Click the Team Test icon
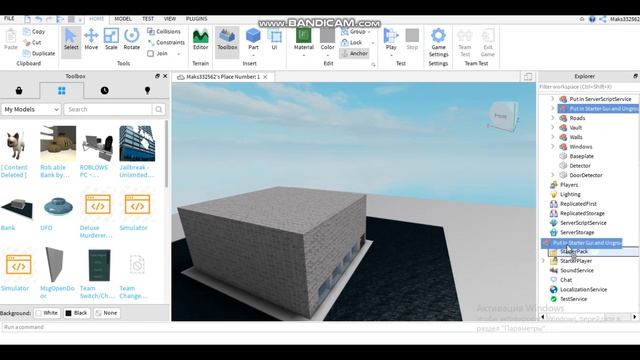Viewport: 640px width, 360px height. click(465, 42)
